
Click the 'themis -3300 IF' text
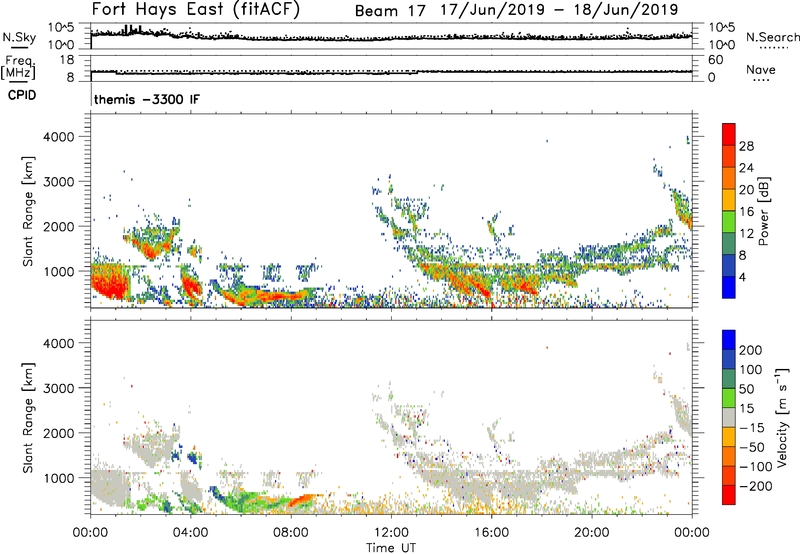click(x=147, y=99)
